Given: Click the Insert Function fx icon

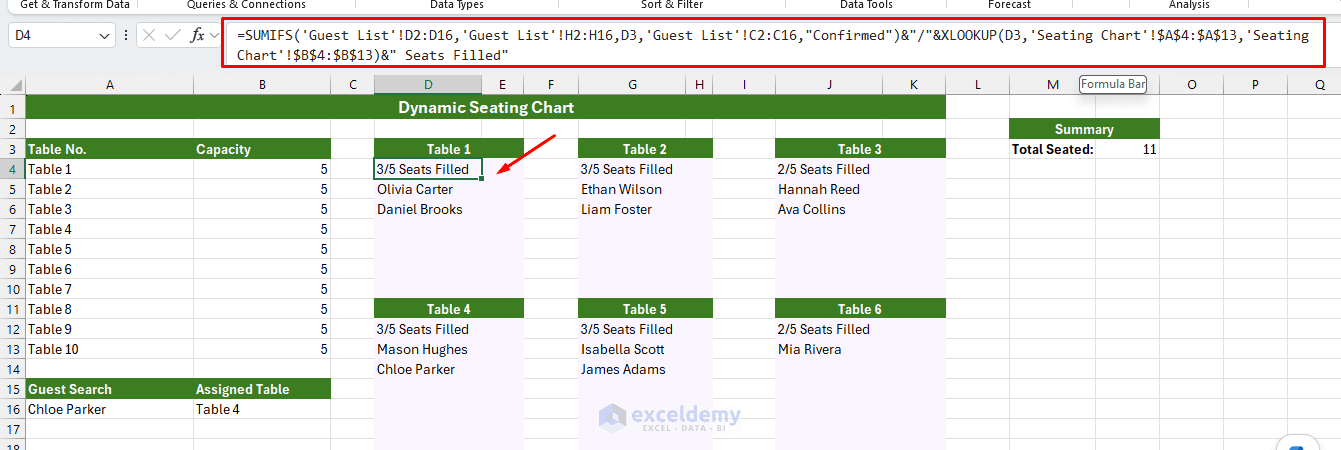Looking at the screenshot, I should pyautogui.click(x=197, y=35).
